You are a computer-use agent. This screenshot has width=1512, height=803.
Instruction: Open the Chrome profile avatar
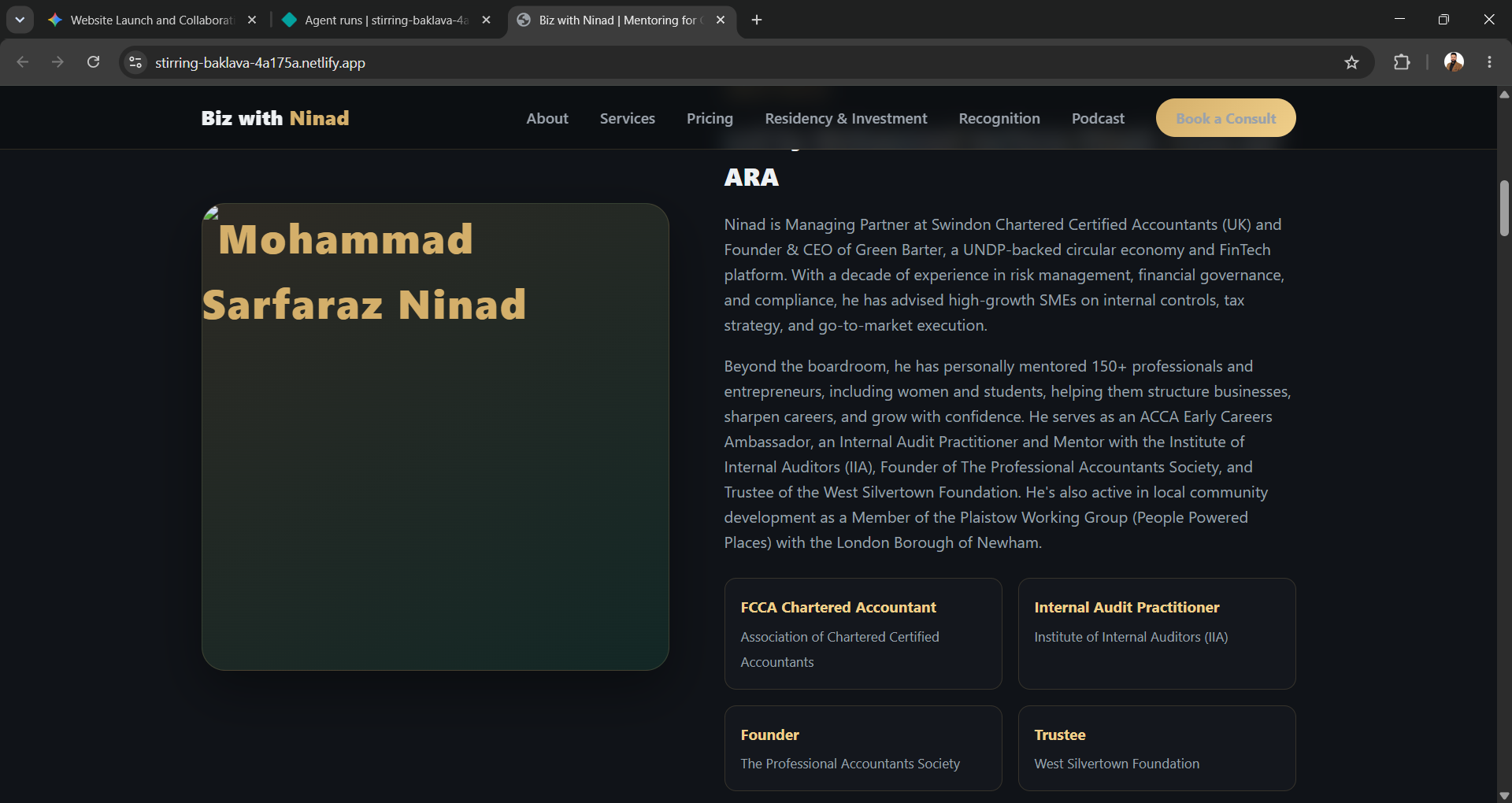click(1454, 62)
